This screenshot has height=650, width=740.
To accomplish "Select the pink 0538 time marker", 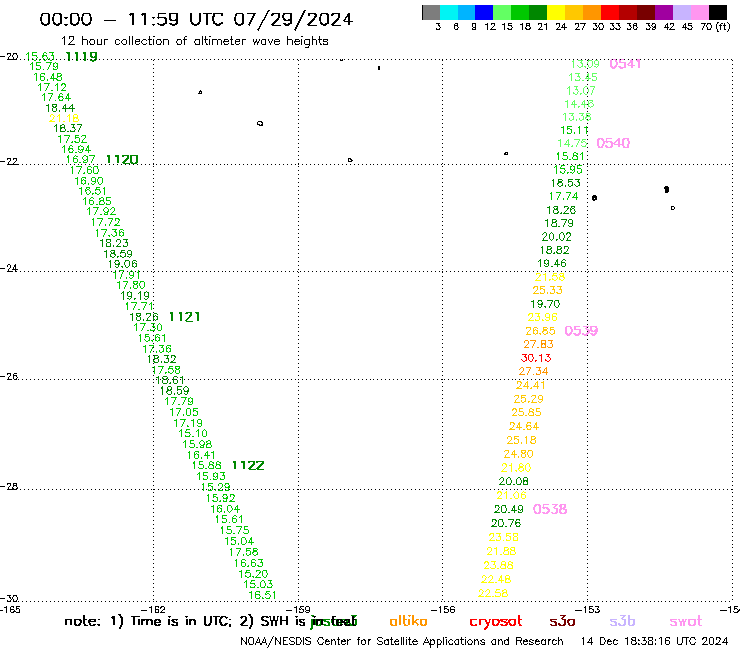I will click(x=550, y=509).
